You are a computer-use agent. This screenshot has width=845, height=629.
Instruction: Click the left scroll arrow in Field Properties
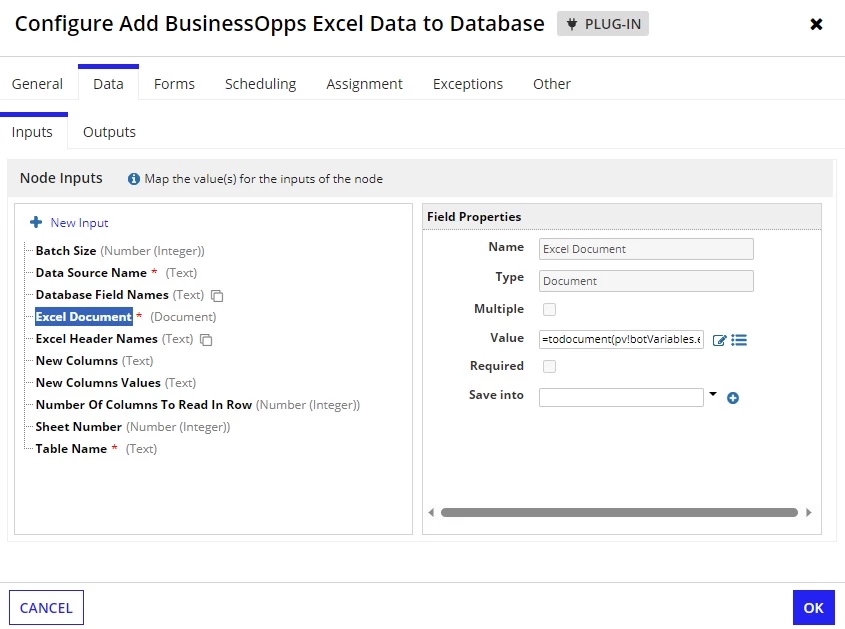431,513
